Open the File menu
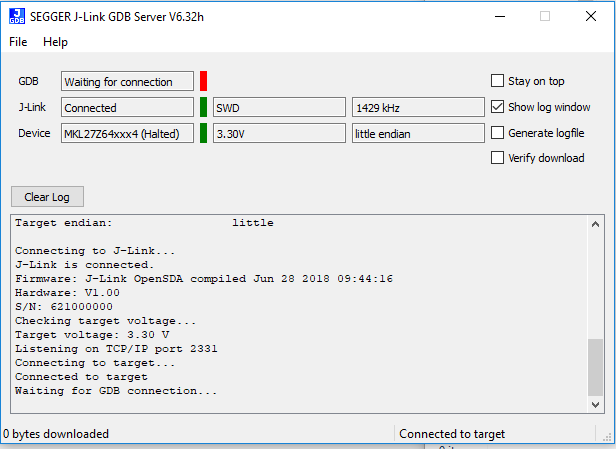The height and width of the screenshot is (449, 616). [19, 42]
